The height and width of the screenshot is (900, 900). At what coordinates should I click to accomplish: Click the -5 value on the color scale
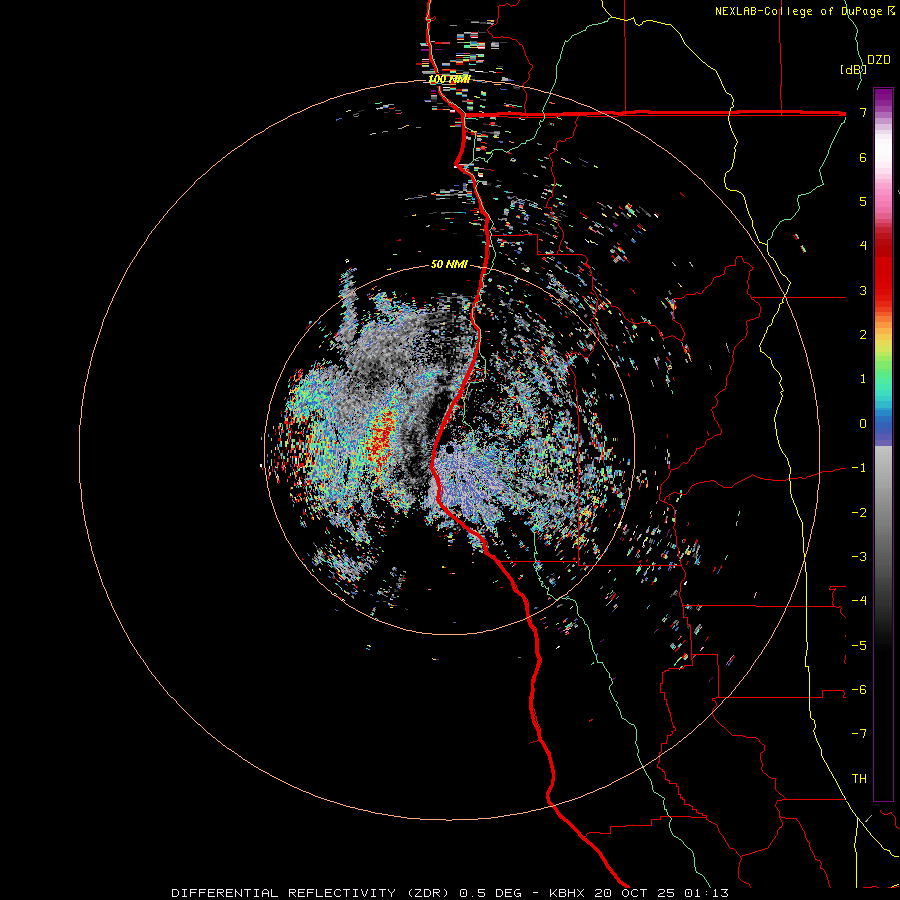click(859, 646)
